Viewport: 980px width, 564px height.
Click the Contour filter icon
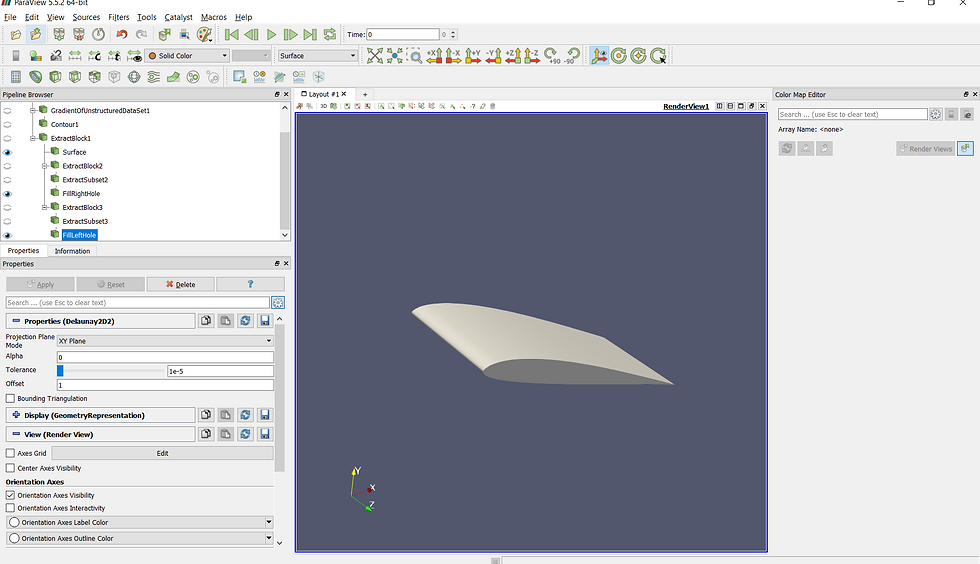click(x=36, y=76)
